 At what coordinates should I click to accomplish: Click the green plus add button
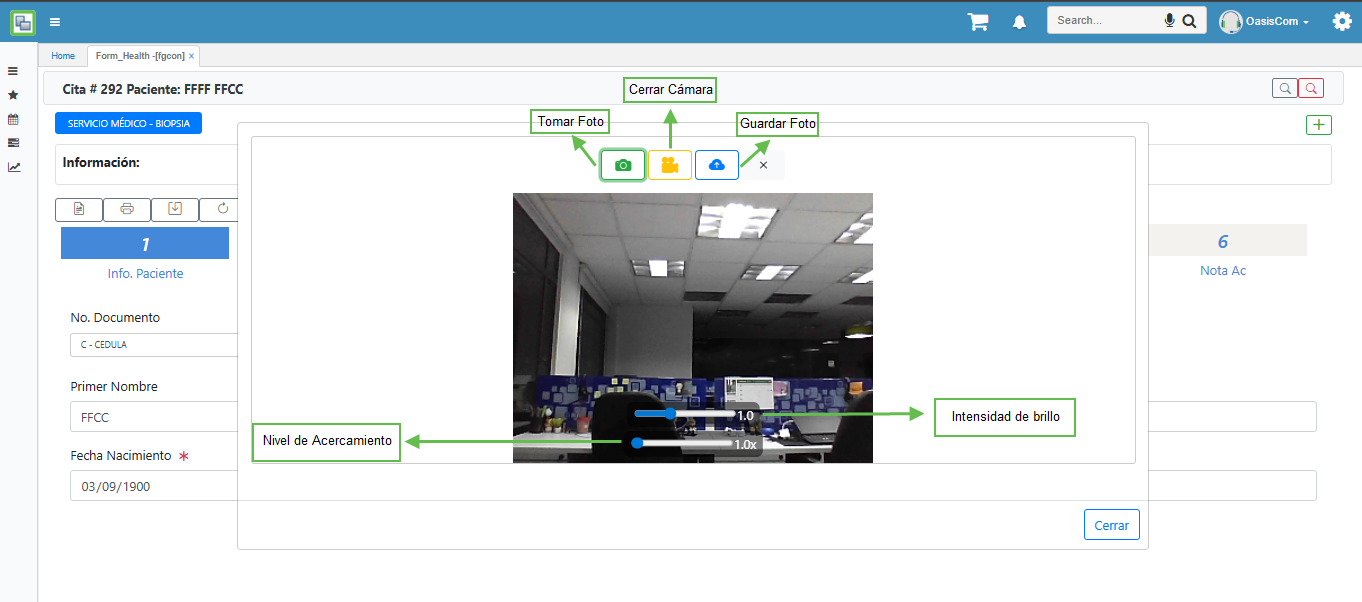[1318, 125]
